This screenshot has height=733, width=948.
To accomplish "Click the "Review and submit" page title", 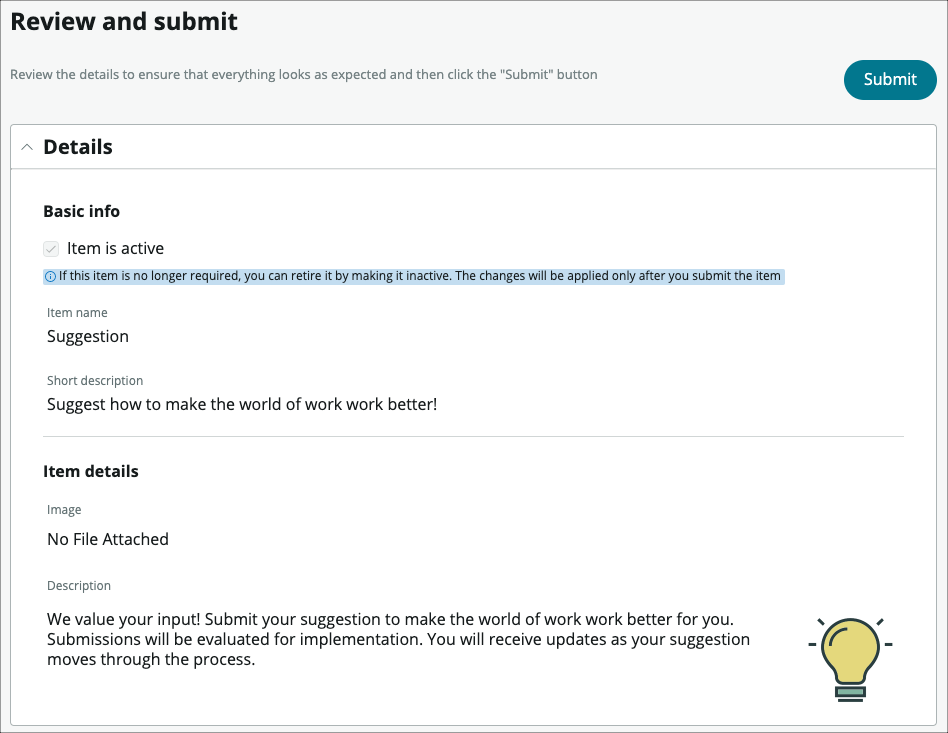I will pos(123,21).
